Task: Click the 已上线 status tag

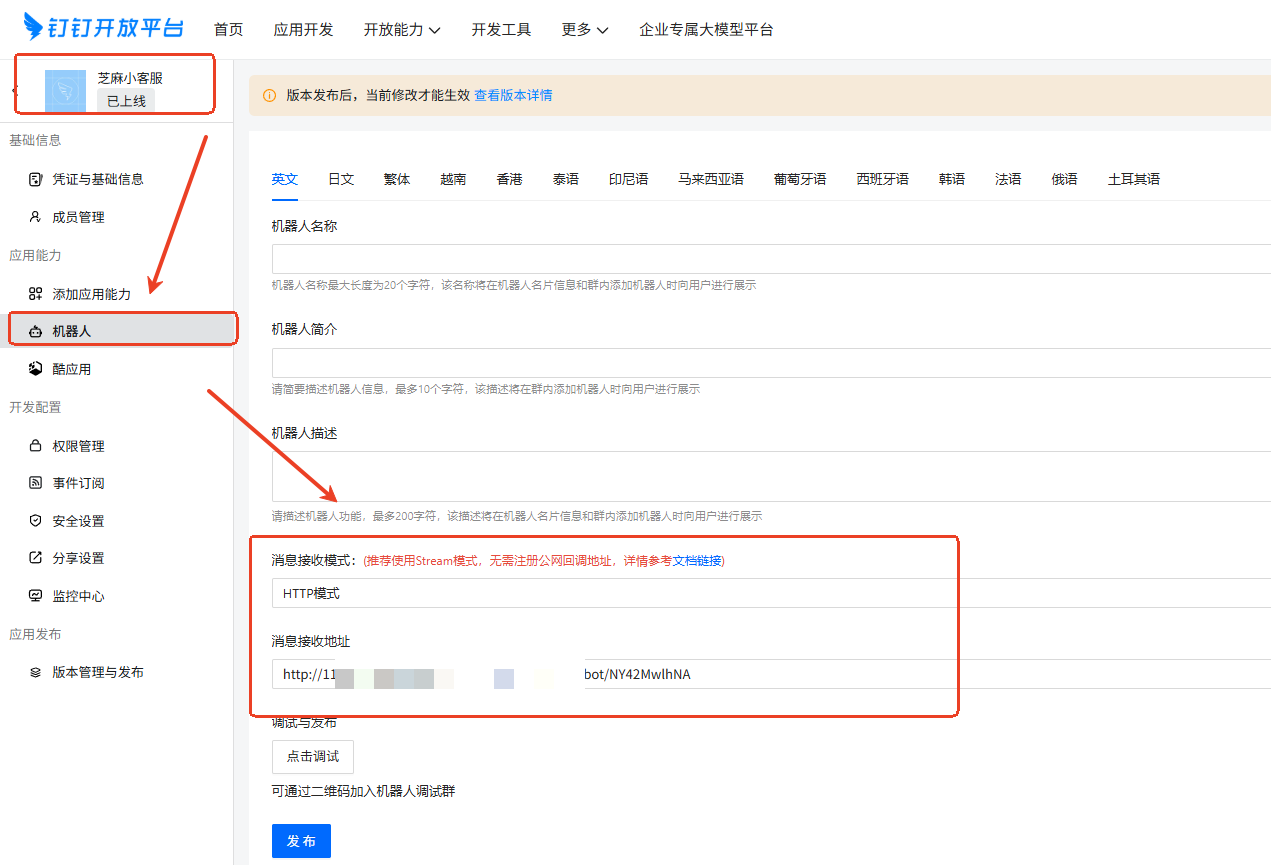Action: [126, 101]
